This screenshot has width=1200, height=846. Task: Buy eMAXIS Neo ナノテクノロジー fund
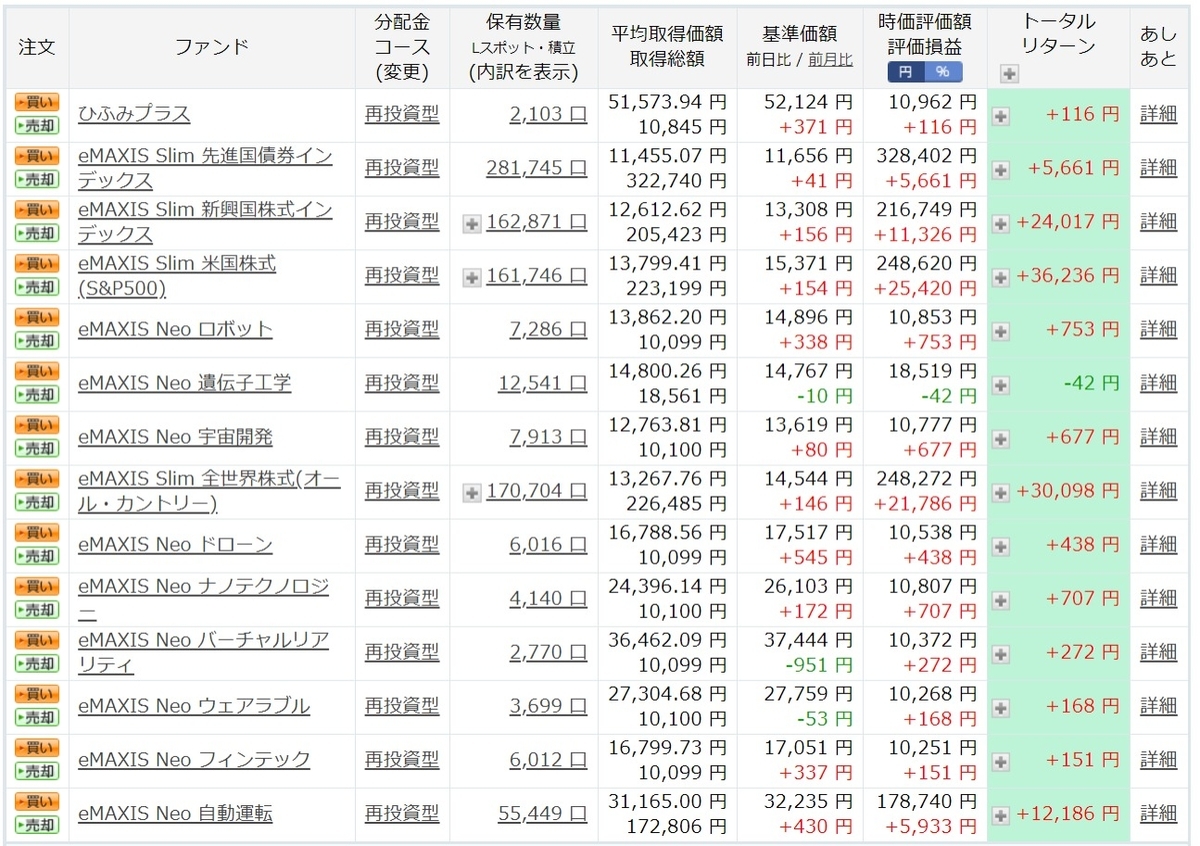tap(37, 589)
